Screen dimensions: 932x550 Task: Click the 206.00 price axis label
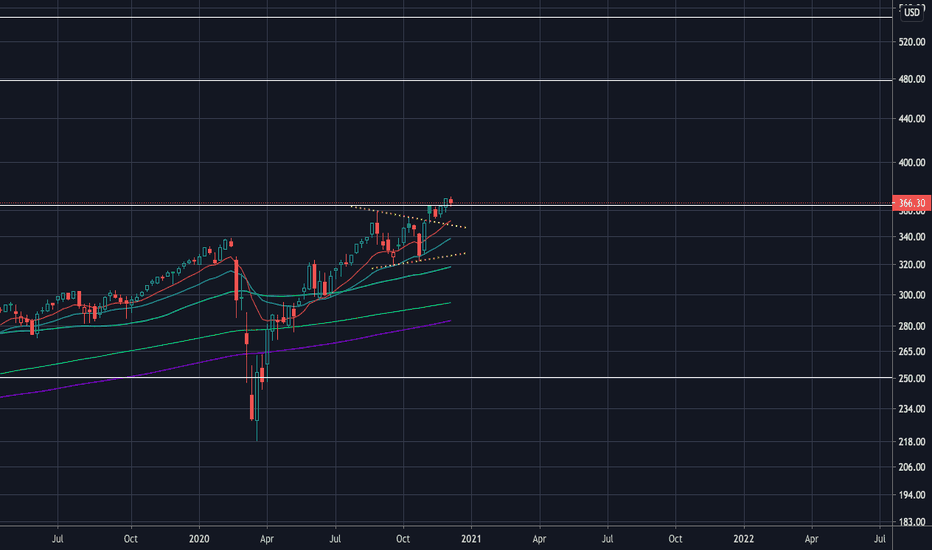(x=912, y=467)
